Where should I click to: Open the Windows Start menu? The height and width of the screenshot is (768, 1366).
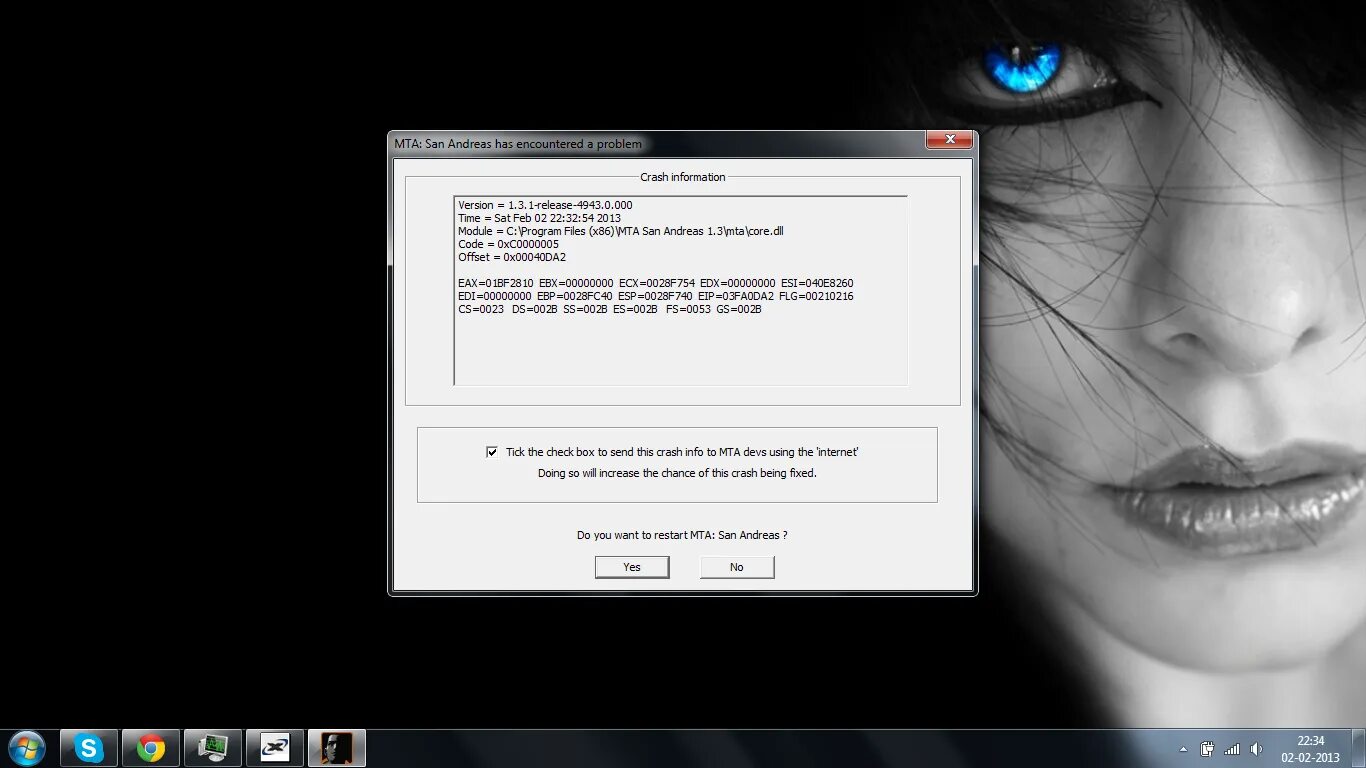coord(26,748)
